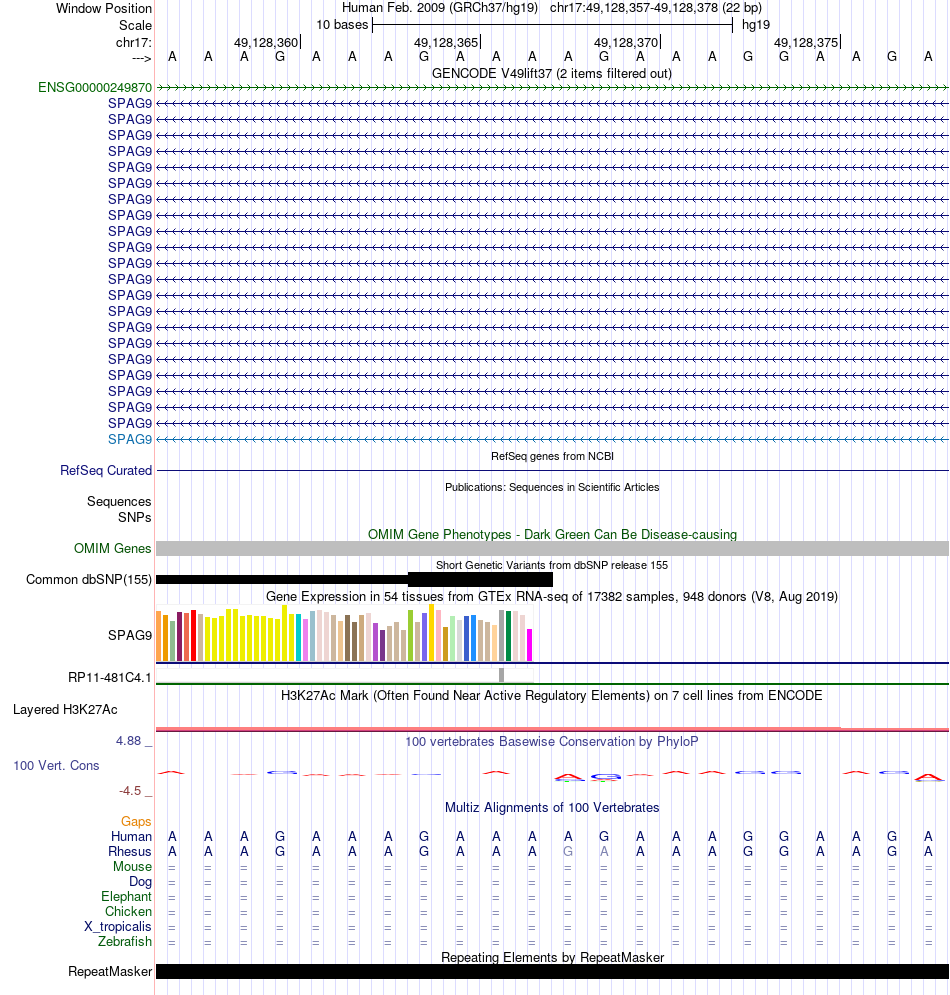Viewport: 950px width, 995px height.
Task: Click the first orange bar of SPAG9 GTEx chart
Action: (159, 636)
